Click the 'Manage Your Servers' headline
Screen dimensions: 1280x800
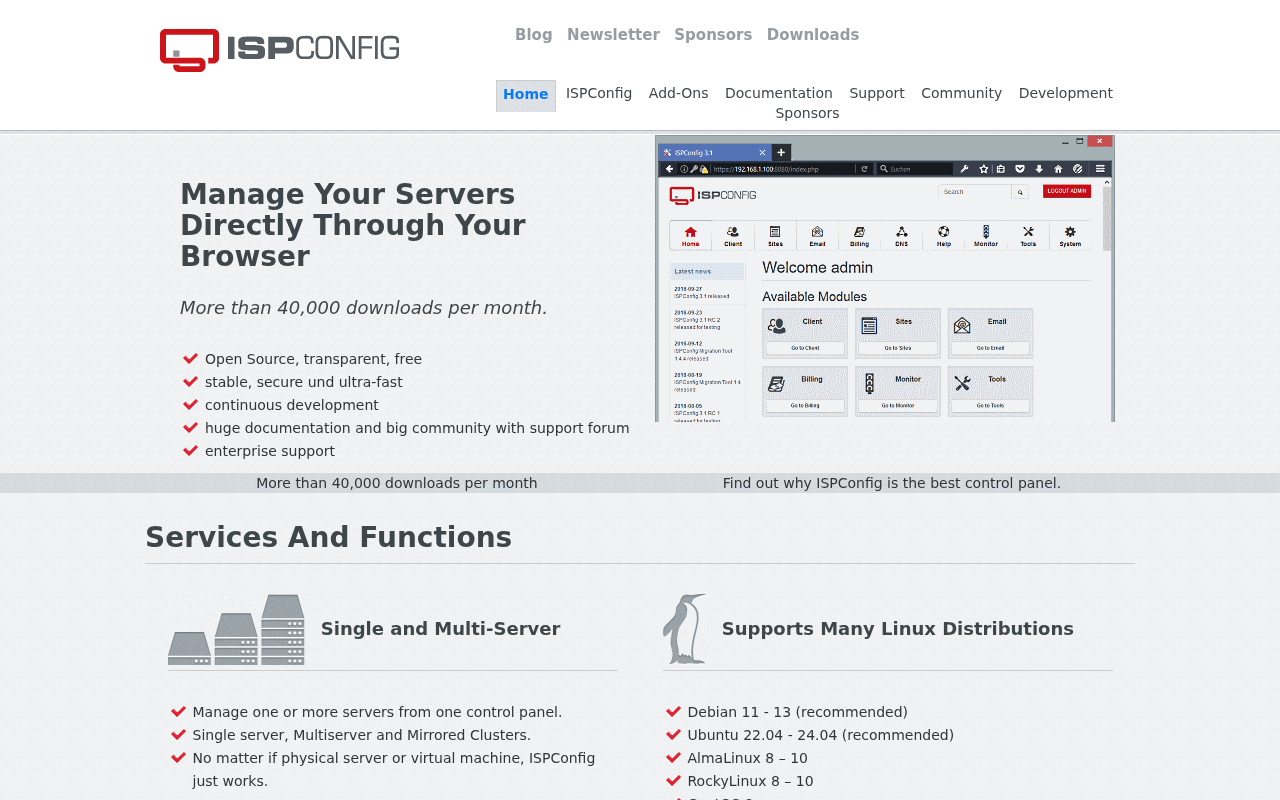(x=353, y=225)
